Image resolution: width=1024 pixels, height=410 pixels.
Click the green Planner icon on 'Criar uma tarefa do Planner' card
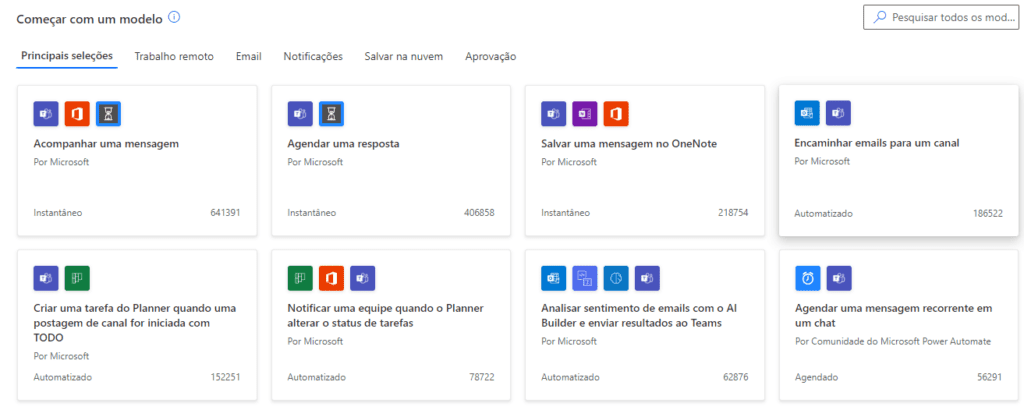point(77,278)
